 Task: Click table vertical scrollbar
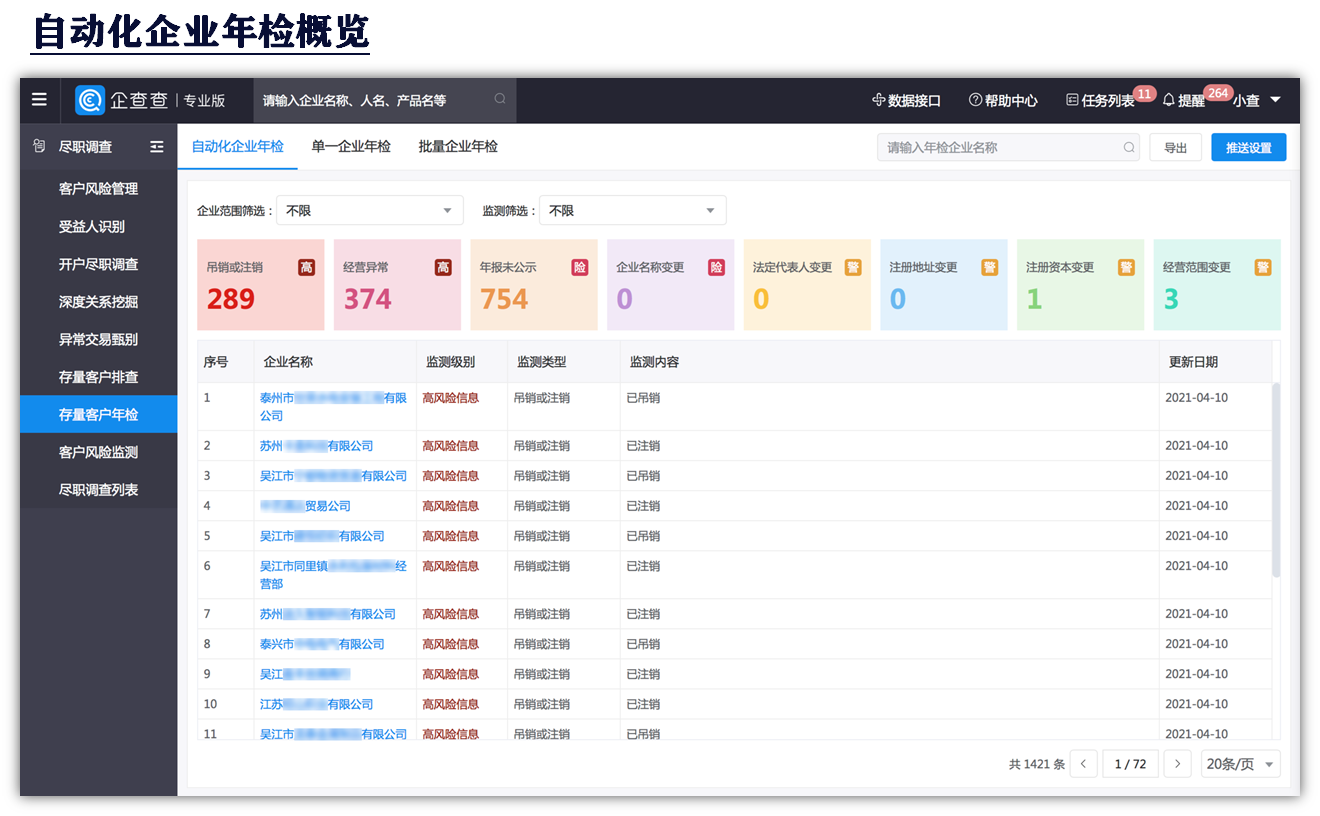(x=1276, y=480)
